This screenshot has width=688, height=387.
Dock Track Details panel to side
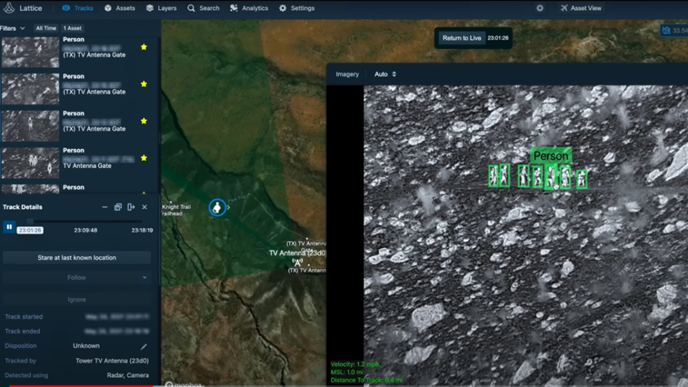point(131,207)
